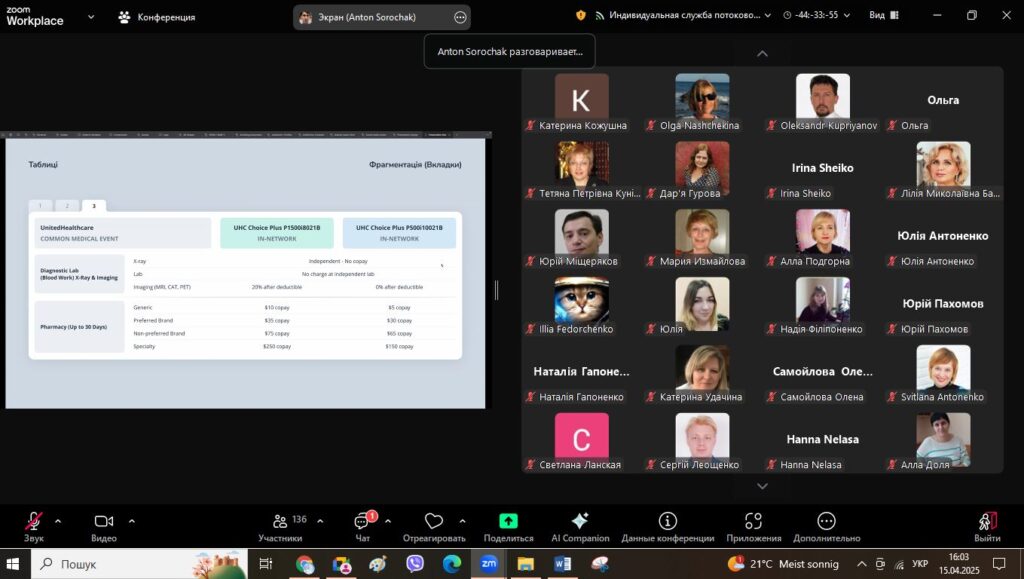Image resolution: width=1024 pixels, height=579 pixels.
Task: Click the Пошук taskbar search box
Action: pos(138,563)
